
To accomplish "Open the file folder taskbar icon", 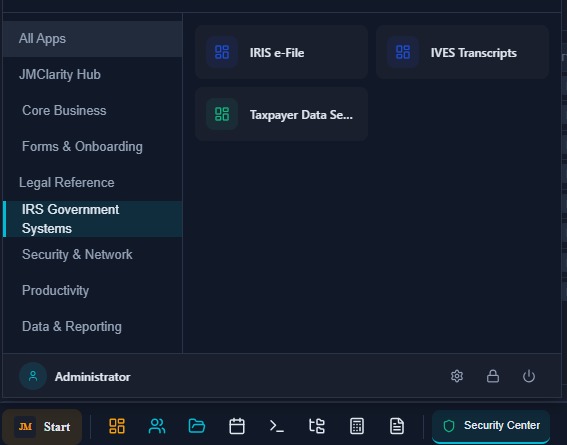I will point(197,426).
